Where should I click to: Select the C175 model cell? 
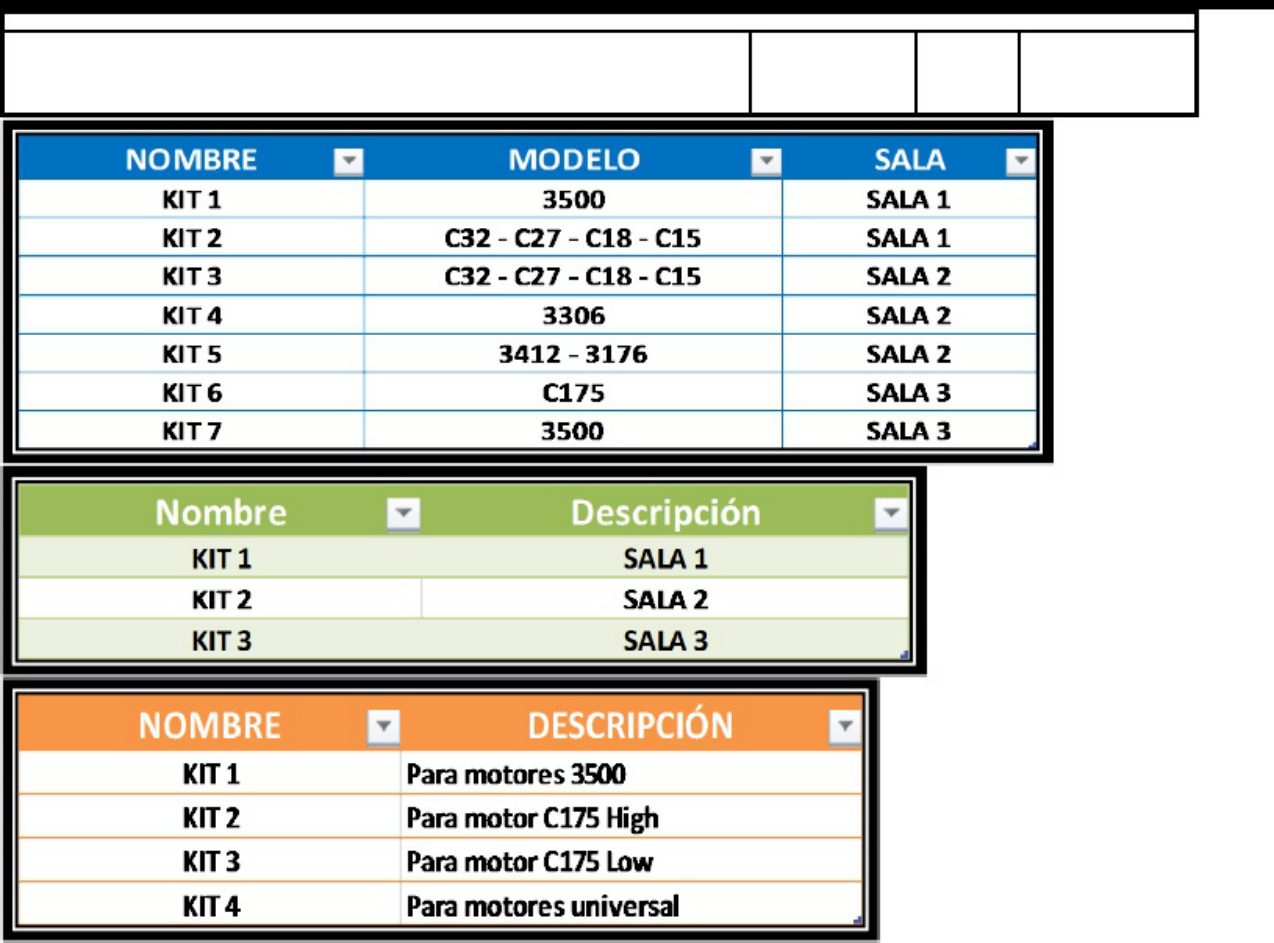(573, 393)
